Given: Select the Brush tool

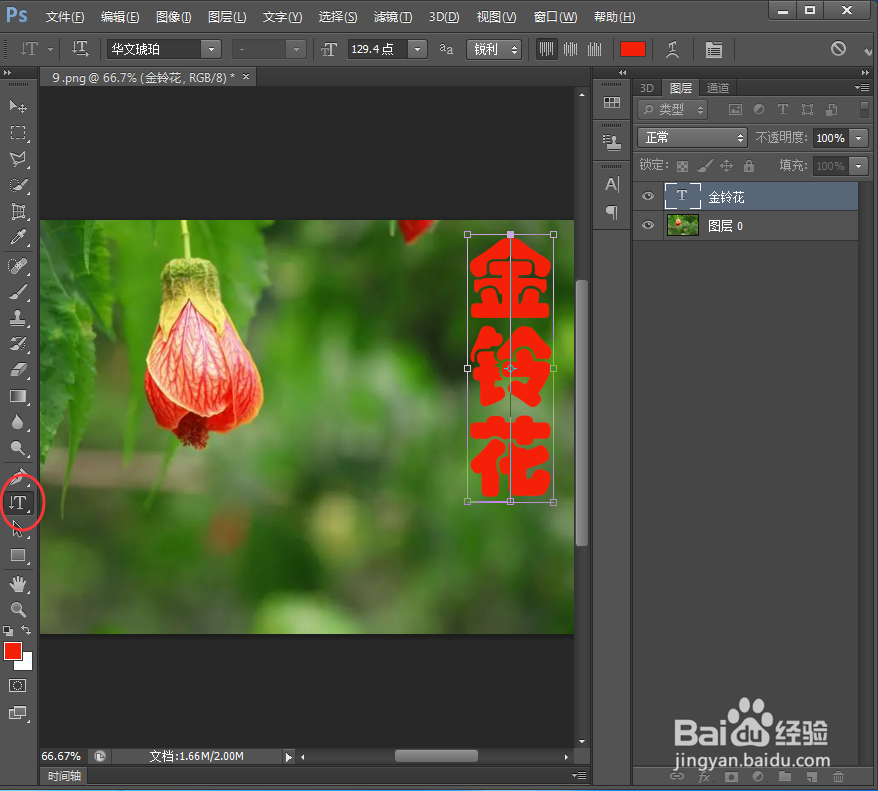Looking at the screenshot, I should (18, 292).
